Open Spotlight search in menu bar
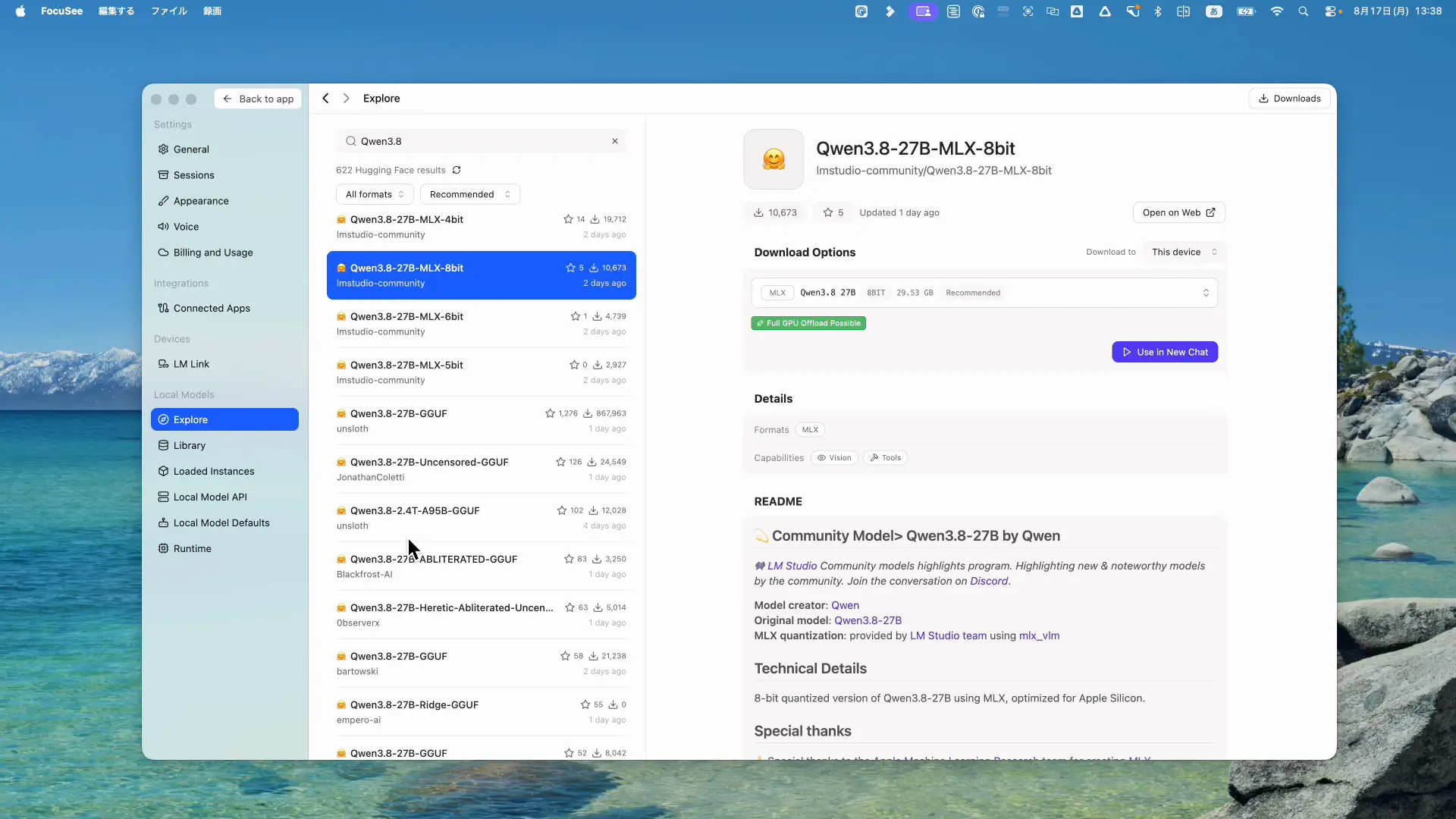Viewport: 1456px width, 819px height. pyautogui.click(x=1303, y=11)
